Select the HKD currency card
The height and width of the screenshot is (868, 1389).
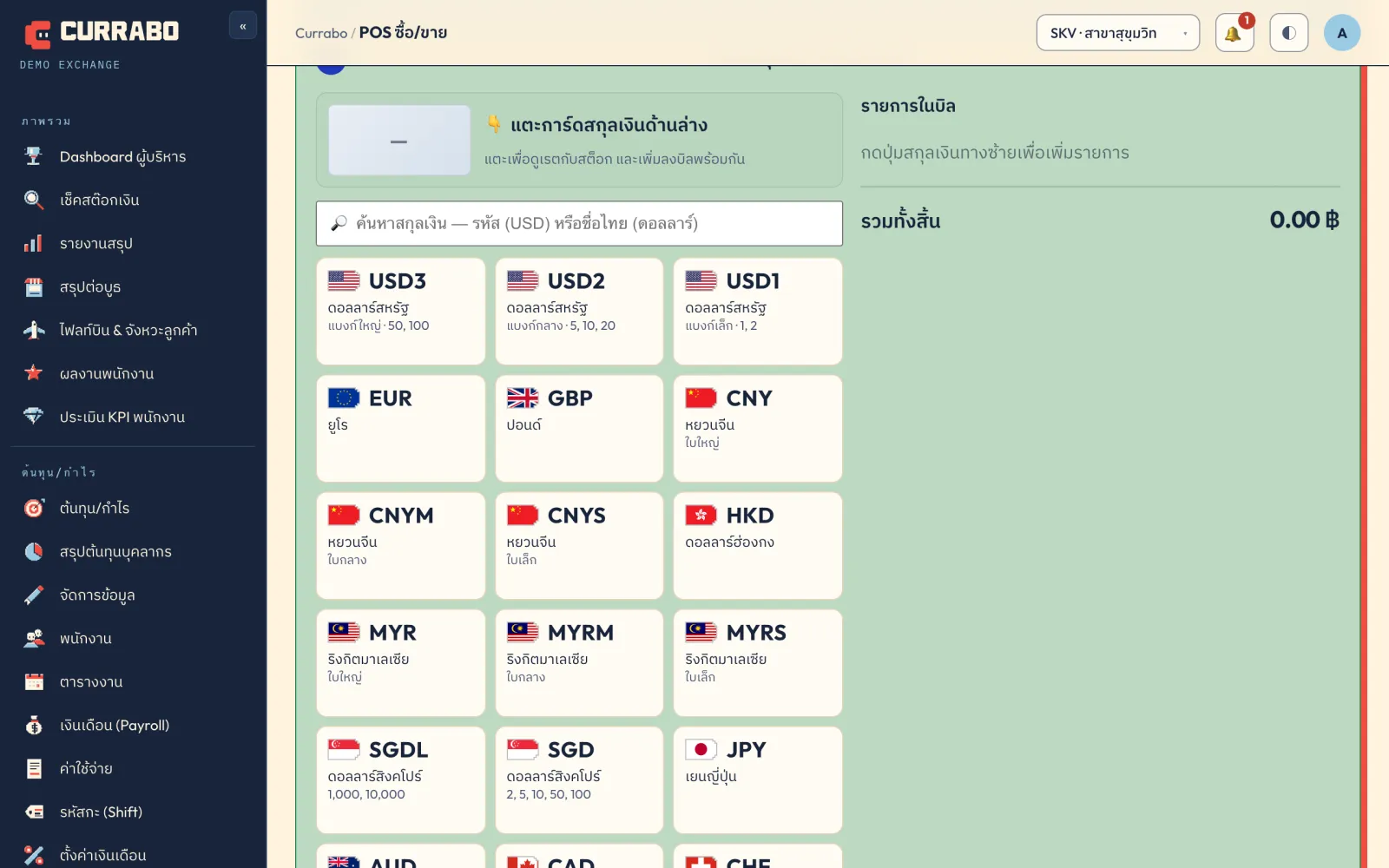tap(758, 545)
